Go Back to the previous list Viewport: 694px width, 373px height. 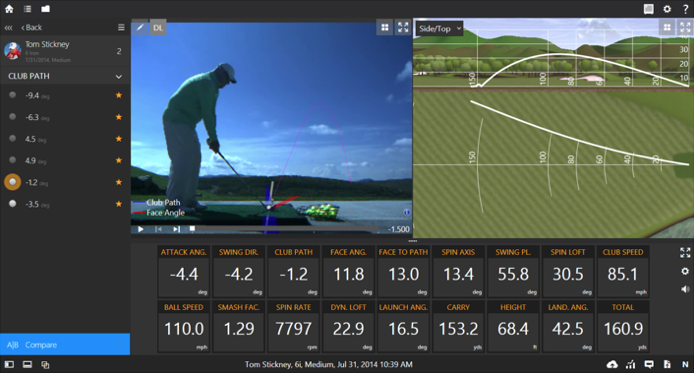click(x=31, y=27)
